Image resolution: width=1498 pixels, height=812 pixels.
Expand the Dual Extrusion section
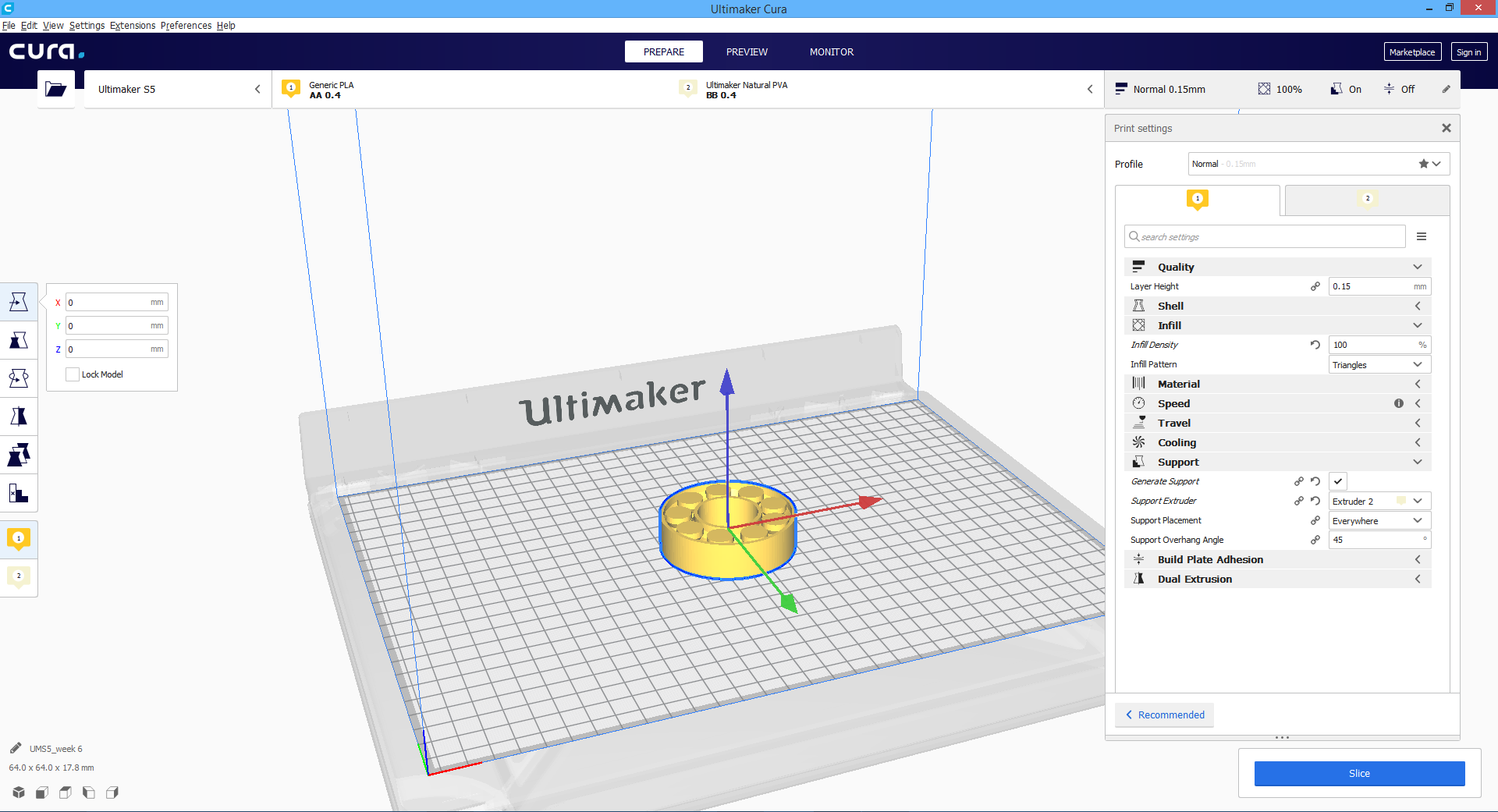1278,579
